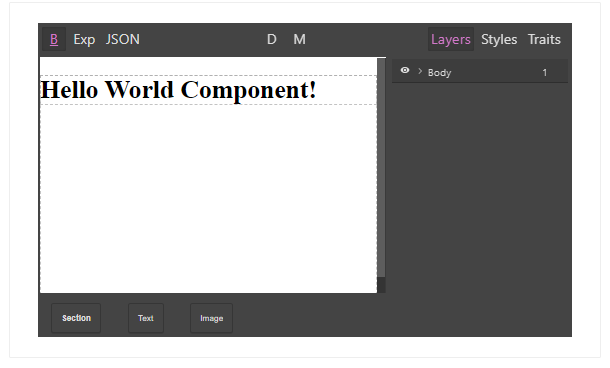Toggle the B borders visibility button
Image resolution: width=610 pixels, height=368 pixels.
coord(54,39)
